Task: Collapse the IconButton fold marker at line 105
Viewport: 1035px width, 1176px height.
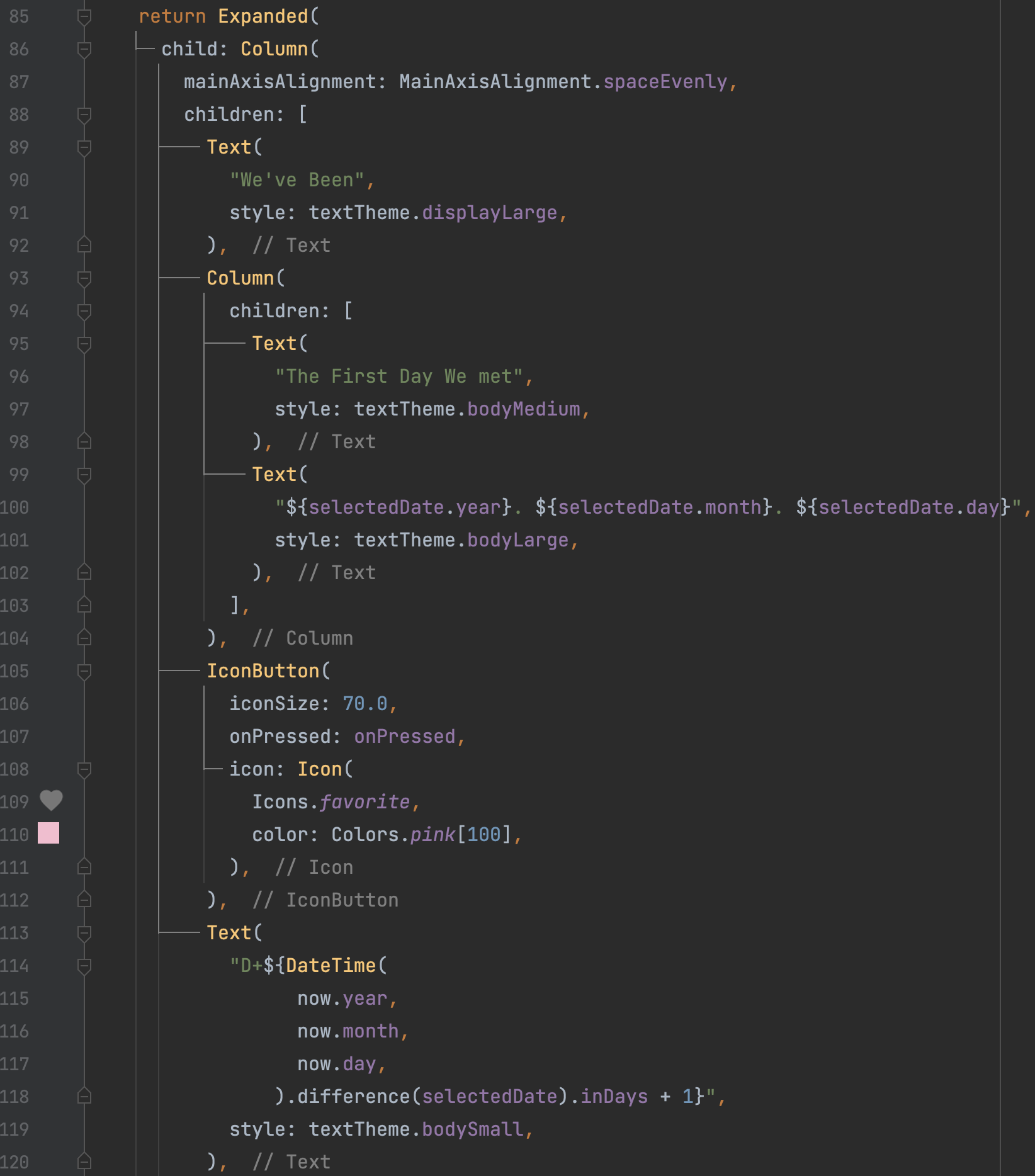Action: coord(84,671)
